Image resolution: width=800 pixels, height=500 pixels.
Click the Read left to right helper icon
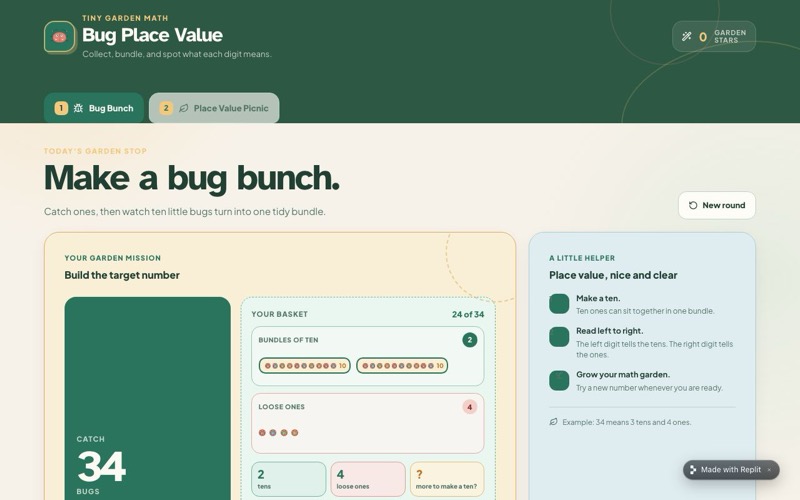pos(559,337)
